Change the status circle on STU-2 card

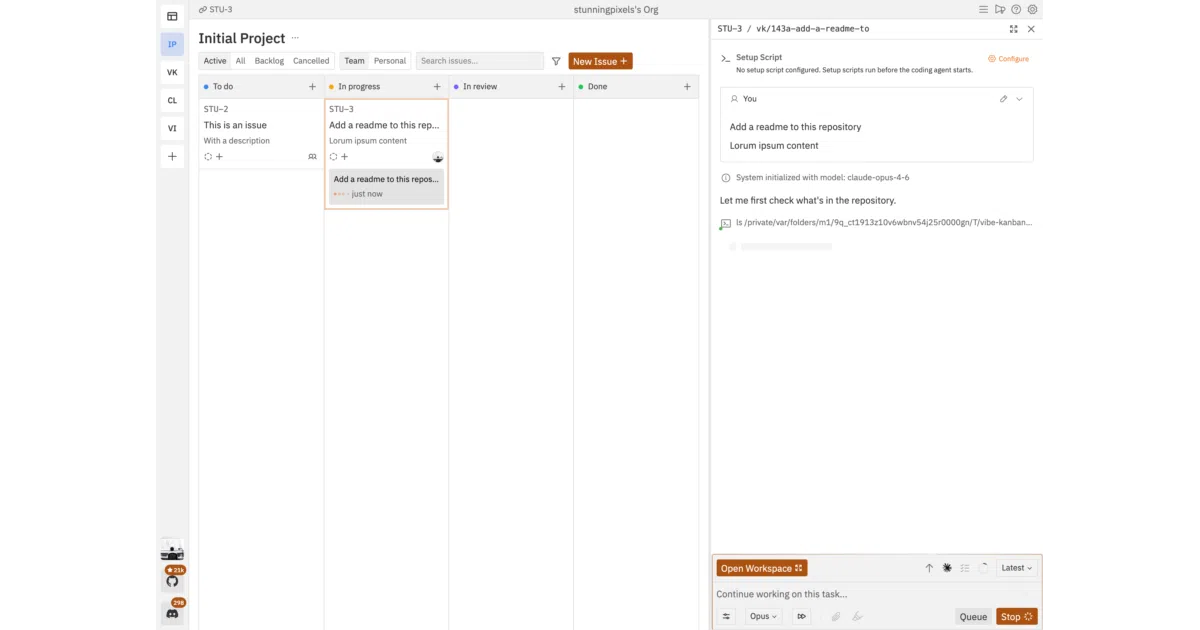pyautogui.click(x=208, y=157)
